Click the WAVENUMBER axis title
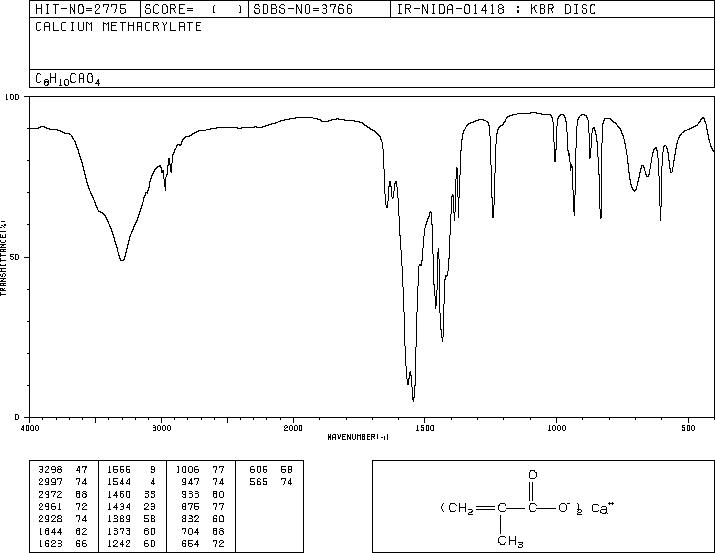This screenshot has height=553, width=715. click(x=358, y=437)
